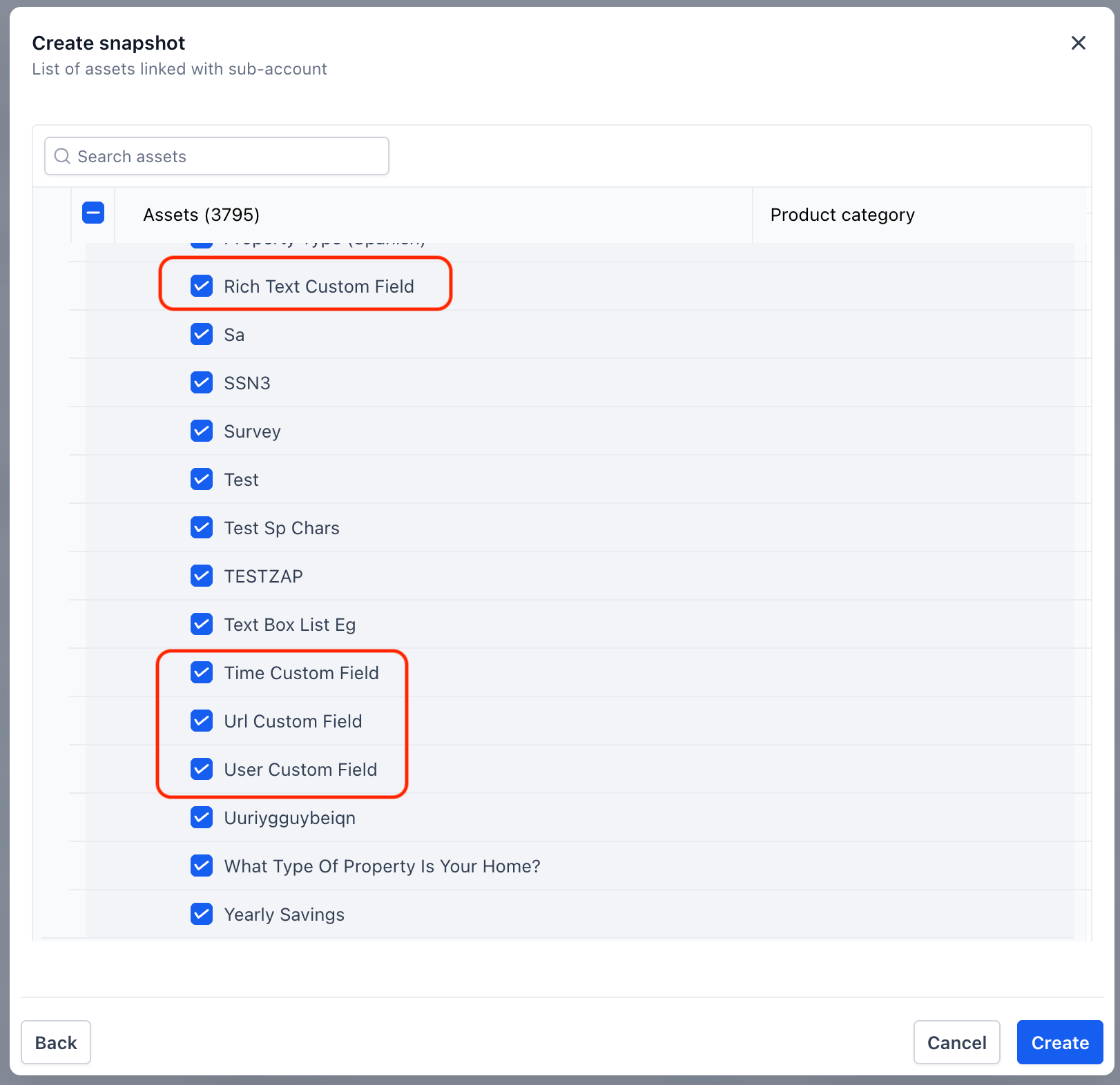Image resolution: width=1120 pixels, height=1085 pixels.
Task: Uncheck the Time Custom Field checkbox
Action: (202, 672)
